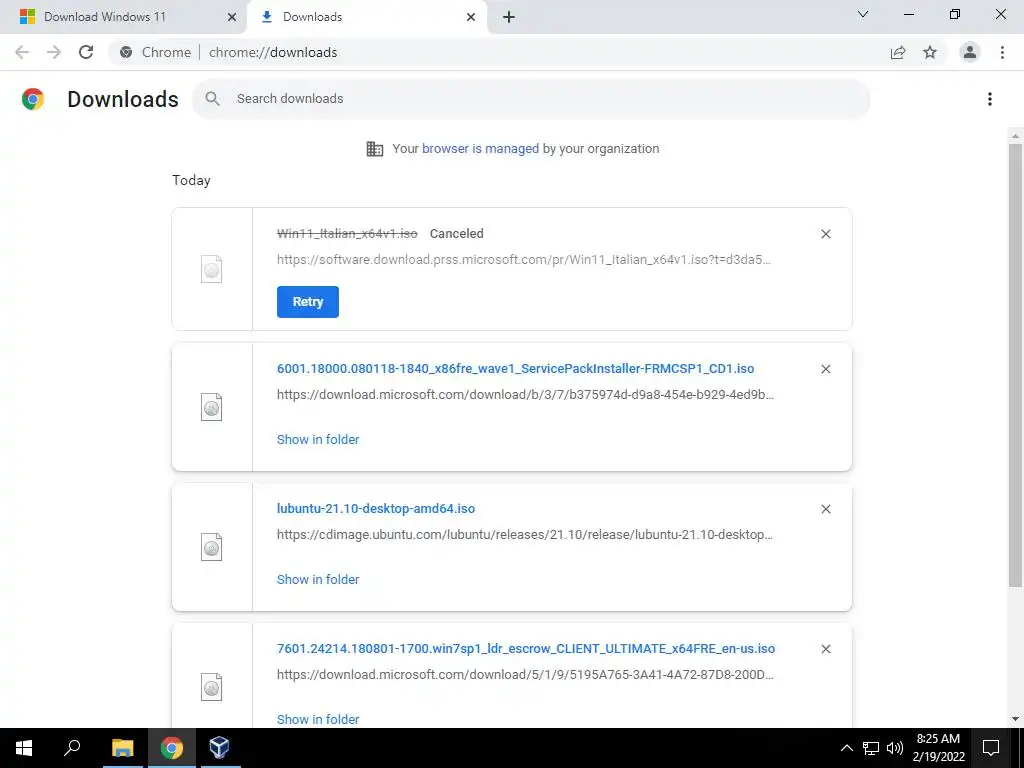Viewport: 1024px width, 768px height.
Task: Click the scrollbar down arrow
Action: [x=1015, y=719]
